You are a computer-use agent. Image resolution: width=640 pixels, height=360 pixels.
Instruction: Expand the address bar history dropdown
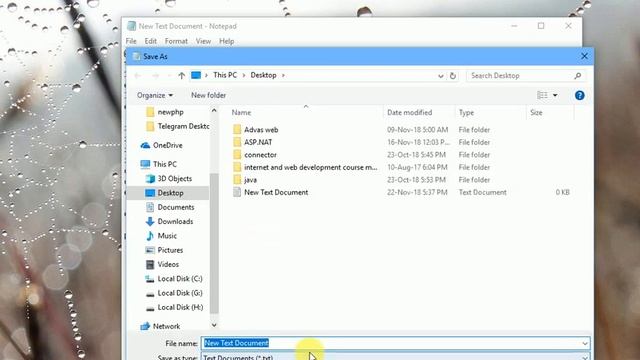coord(440,76)
